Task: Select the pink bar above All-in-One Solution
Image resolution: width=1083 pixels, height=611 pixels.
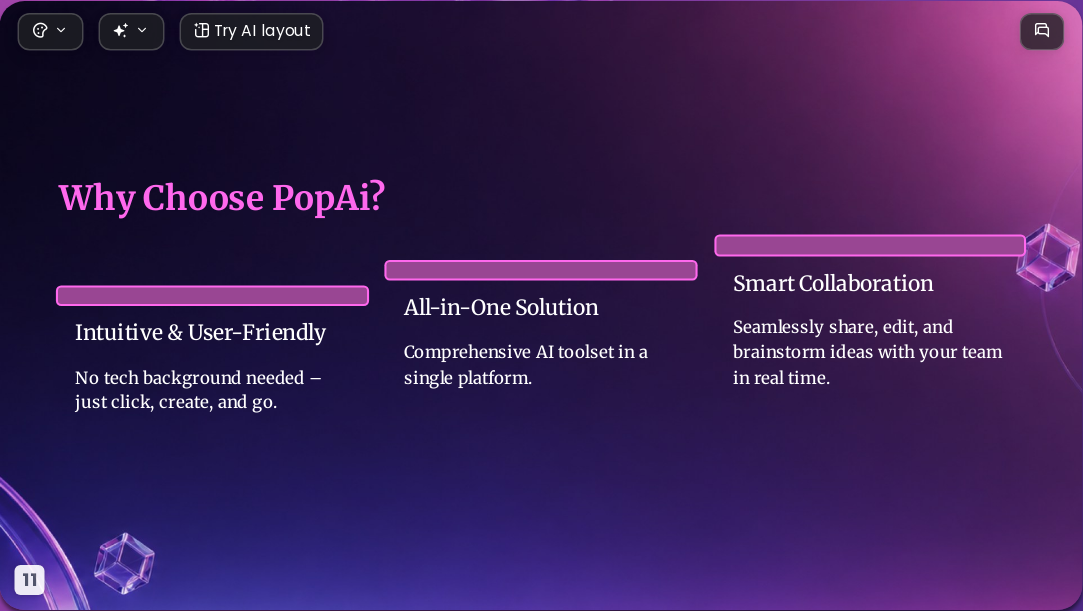Action: [x=541, y=270]
